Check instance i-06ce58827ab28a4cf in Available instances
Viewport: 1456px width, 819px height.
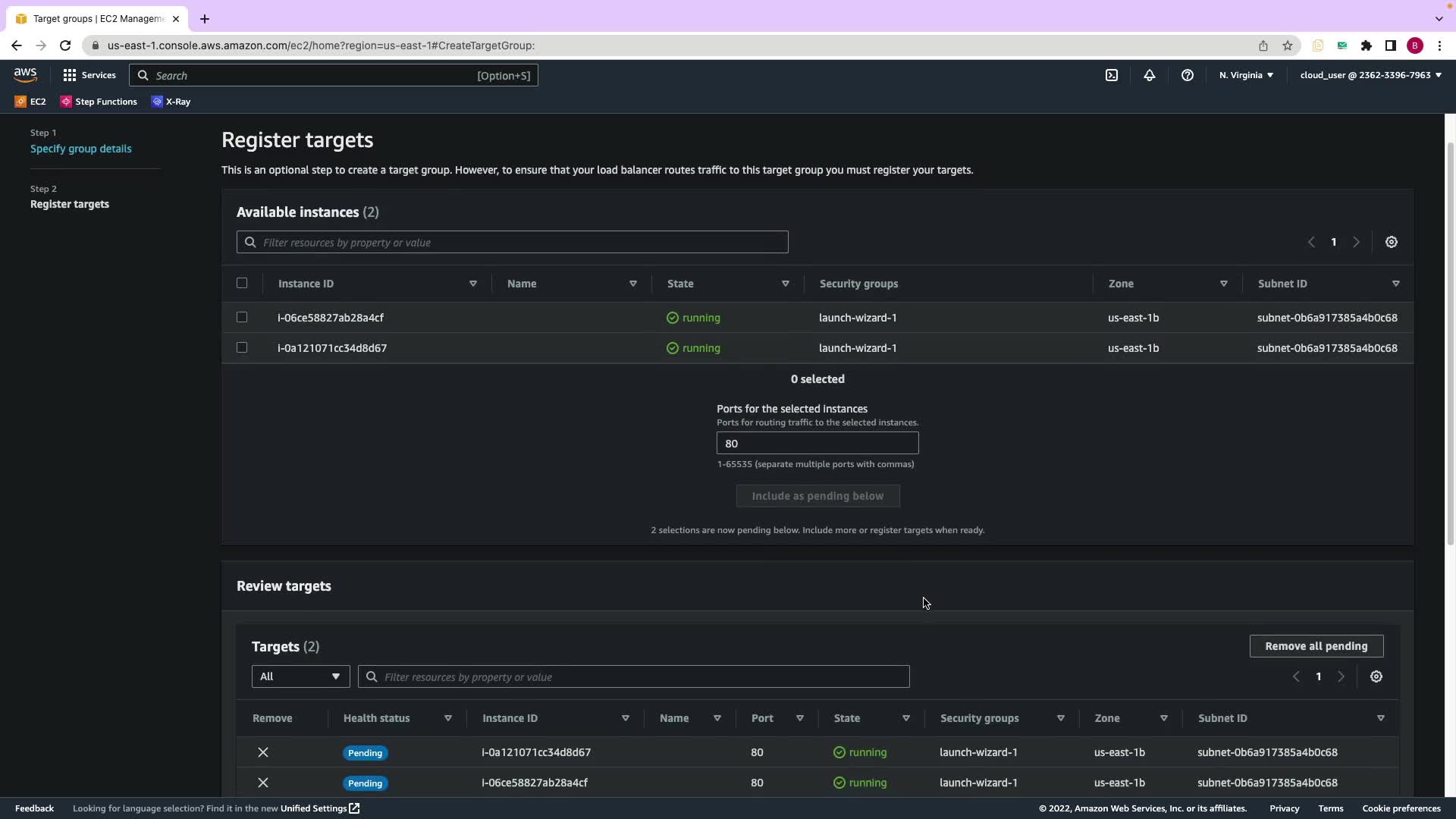click(242, 317)
